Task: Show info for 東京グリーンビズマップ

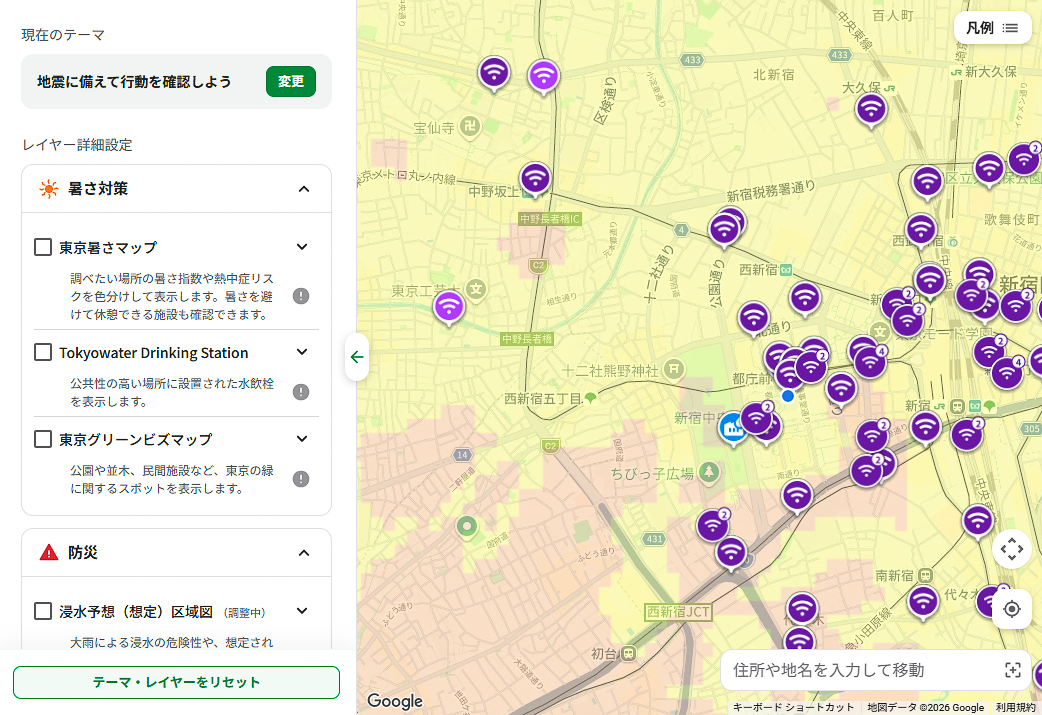Action: point(301,479)
